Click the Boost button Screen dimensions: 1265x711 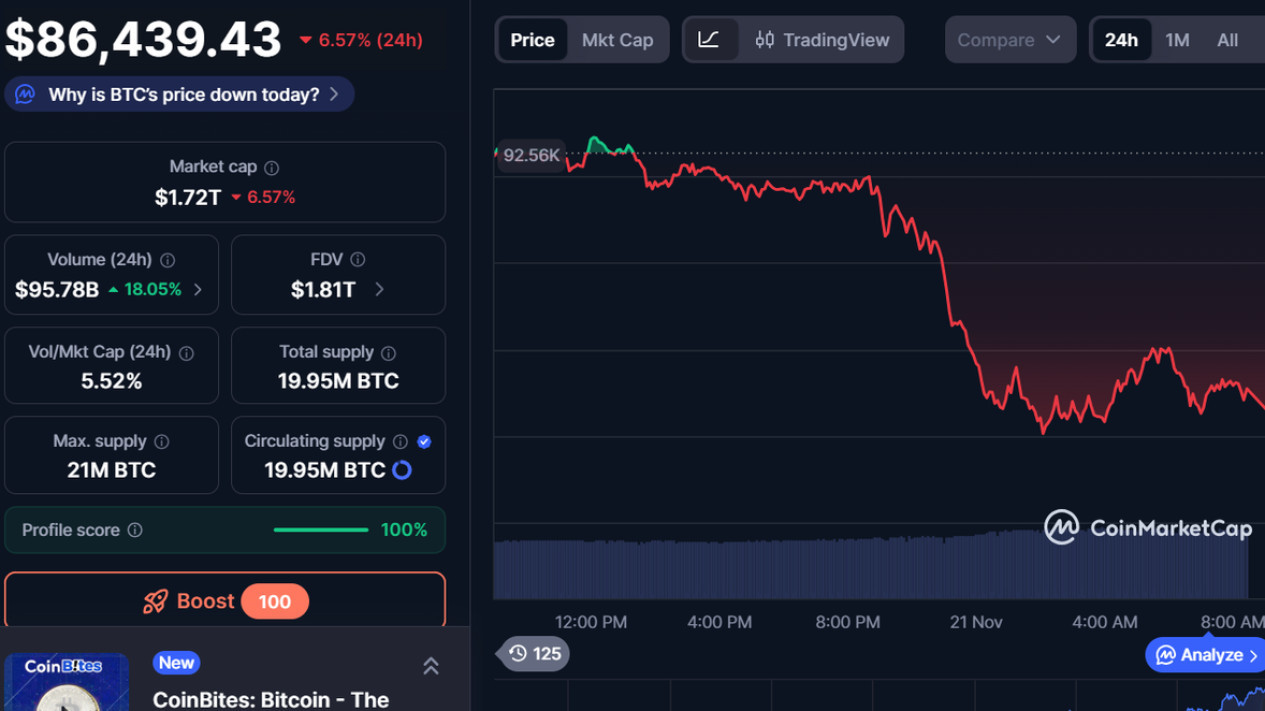(x=225, y=601)
